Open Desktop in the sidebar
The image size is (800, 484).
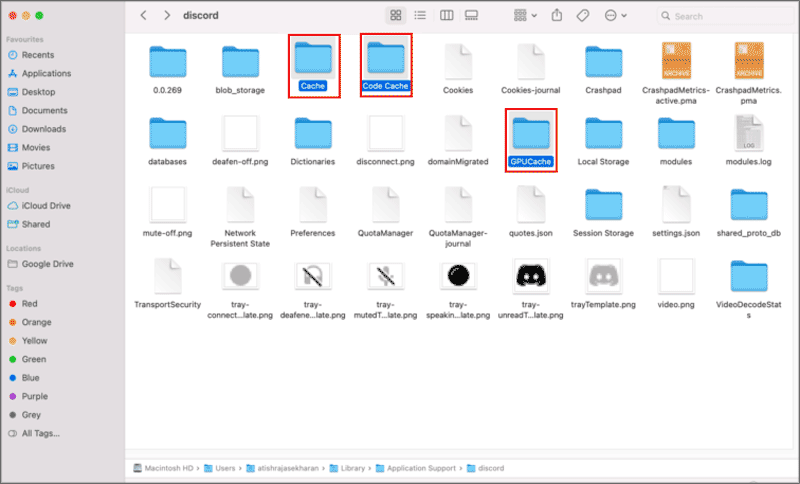32,92
